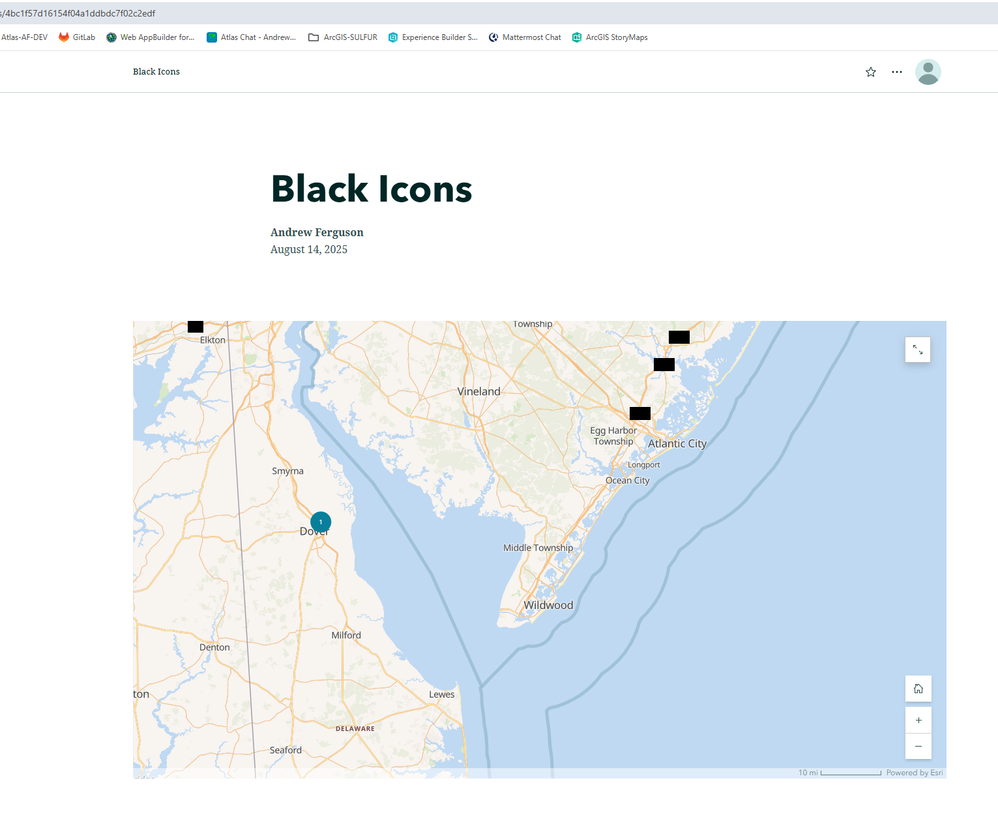This screenshot has height=825, width=998.
Task: Open the Mattermost Chat bookmark
Action: pos(525,37)
